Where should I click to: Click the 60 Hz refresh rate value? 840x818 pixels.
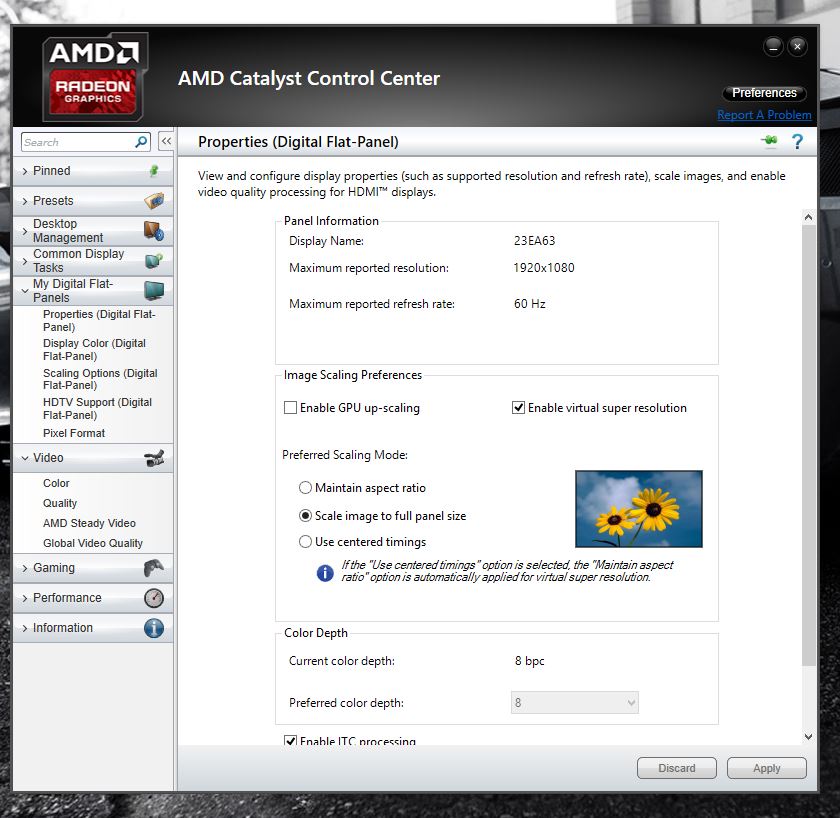[x=529, y=304]
